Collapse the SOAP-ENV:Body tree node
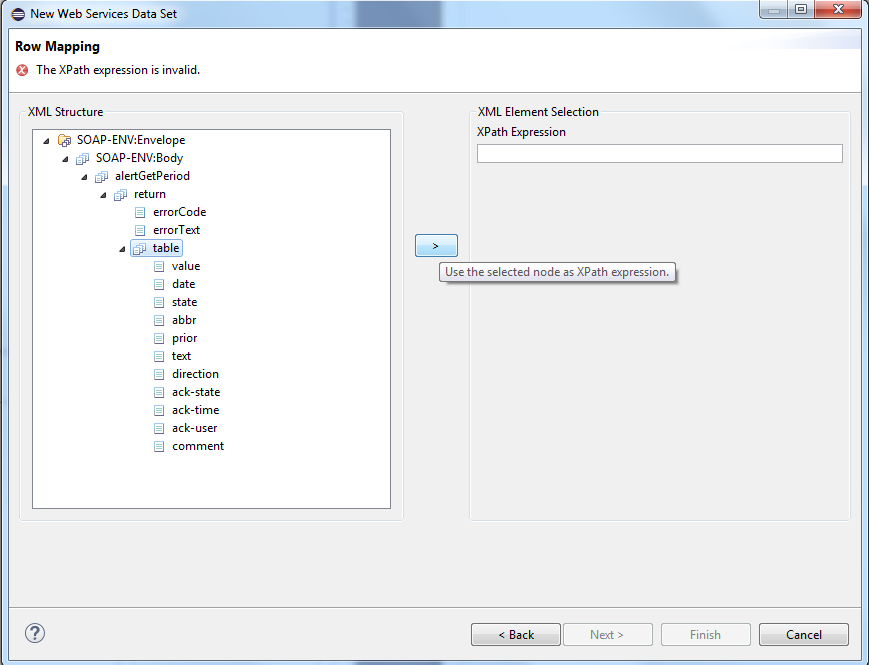Image resolution: width=869 pixels, height=665 pixels. (x=65, y=160)
